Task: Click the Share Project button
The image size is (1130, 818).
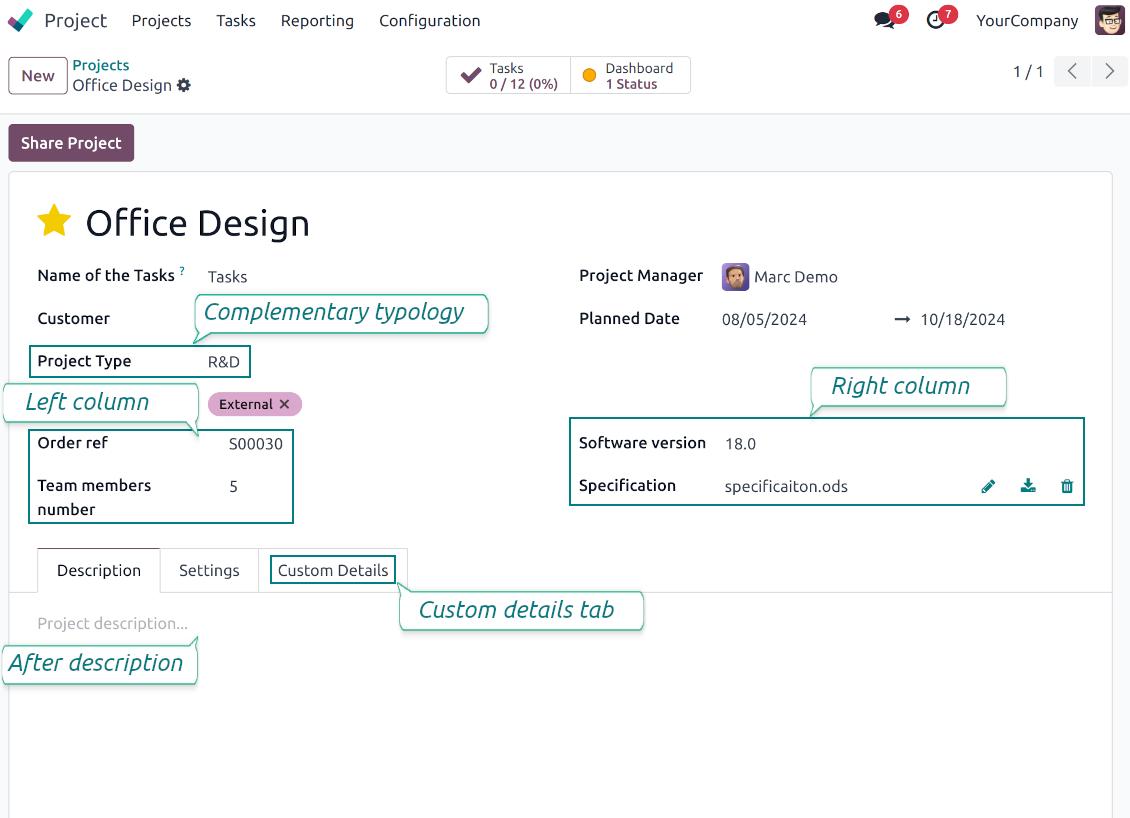Action: (71, 143)
